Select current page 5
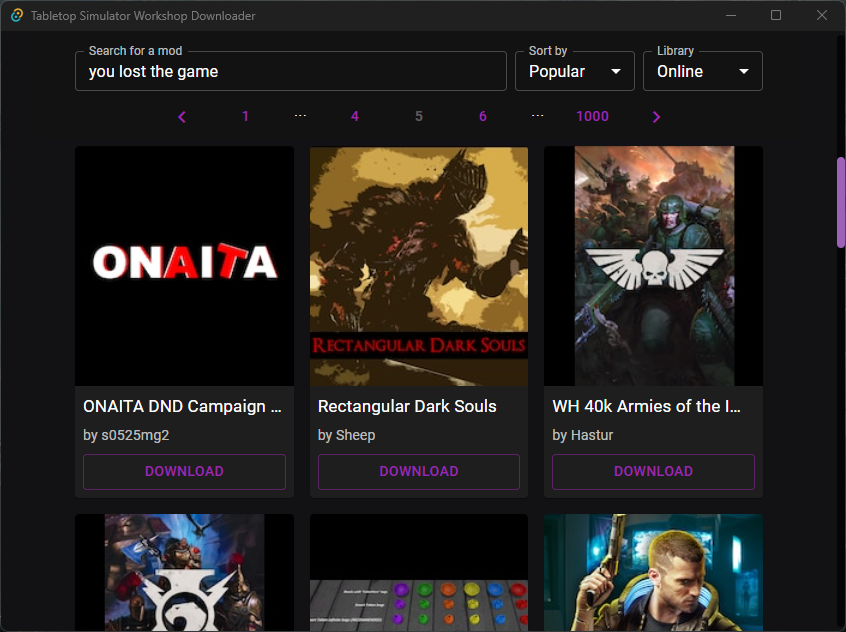Screen dimensions: 846x632 (419, 116)
